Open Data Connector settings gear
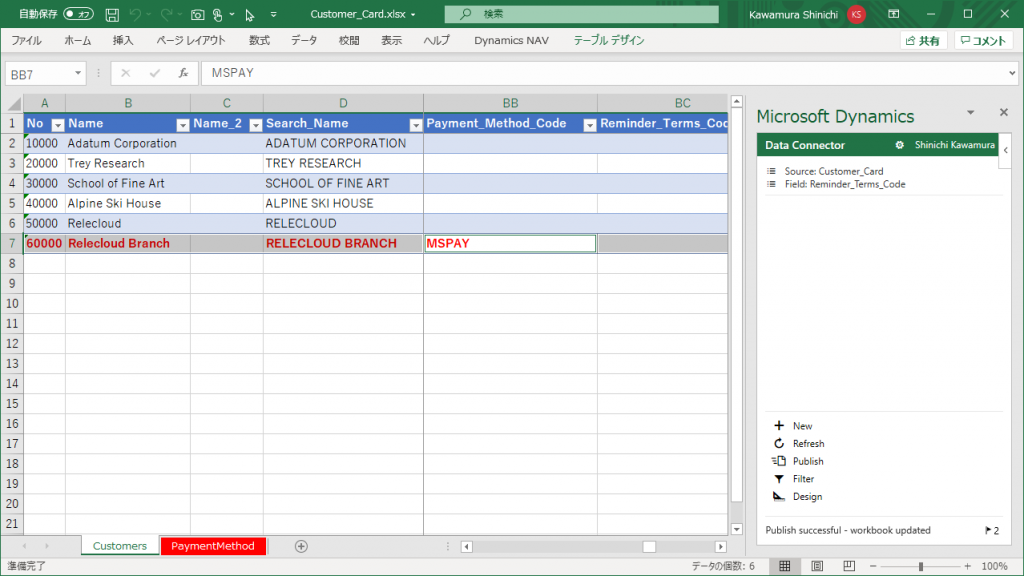The image size is (1024, 576). (x=899, y=145)
